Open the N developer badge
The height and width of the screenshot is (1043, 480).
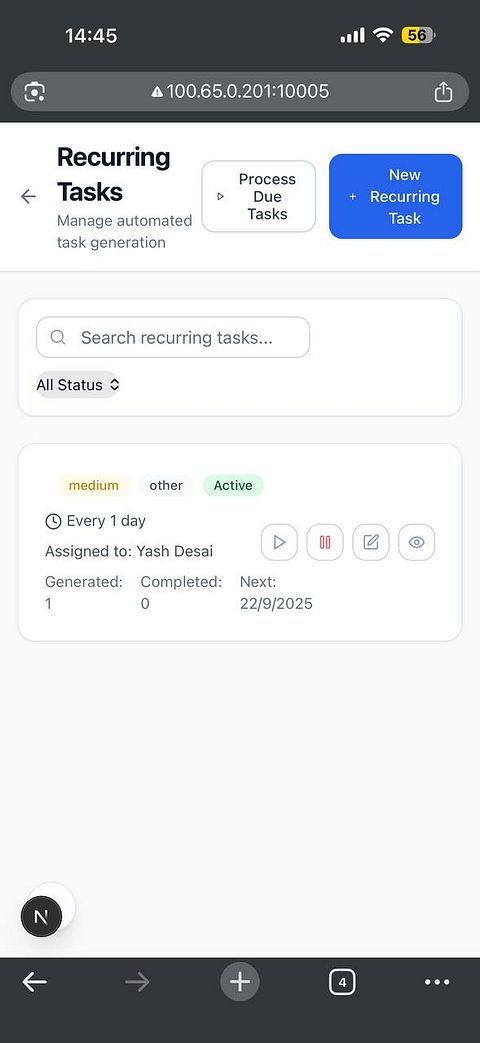point(41,917)
